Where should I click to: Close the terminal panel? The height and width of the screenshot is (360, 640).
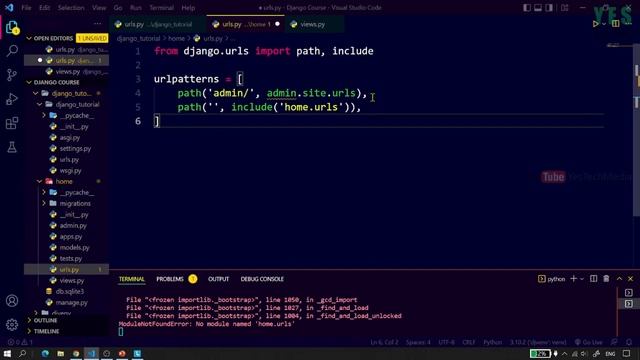[631, 279]
